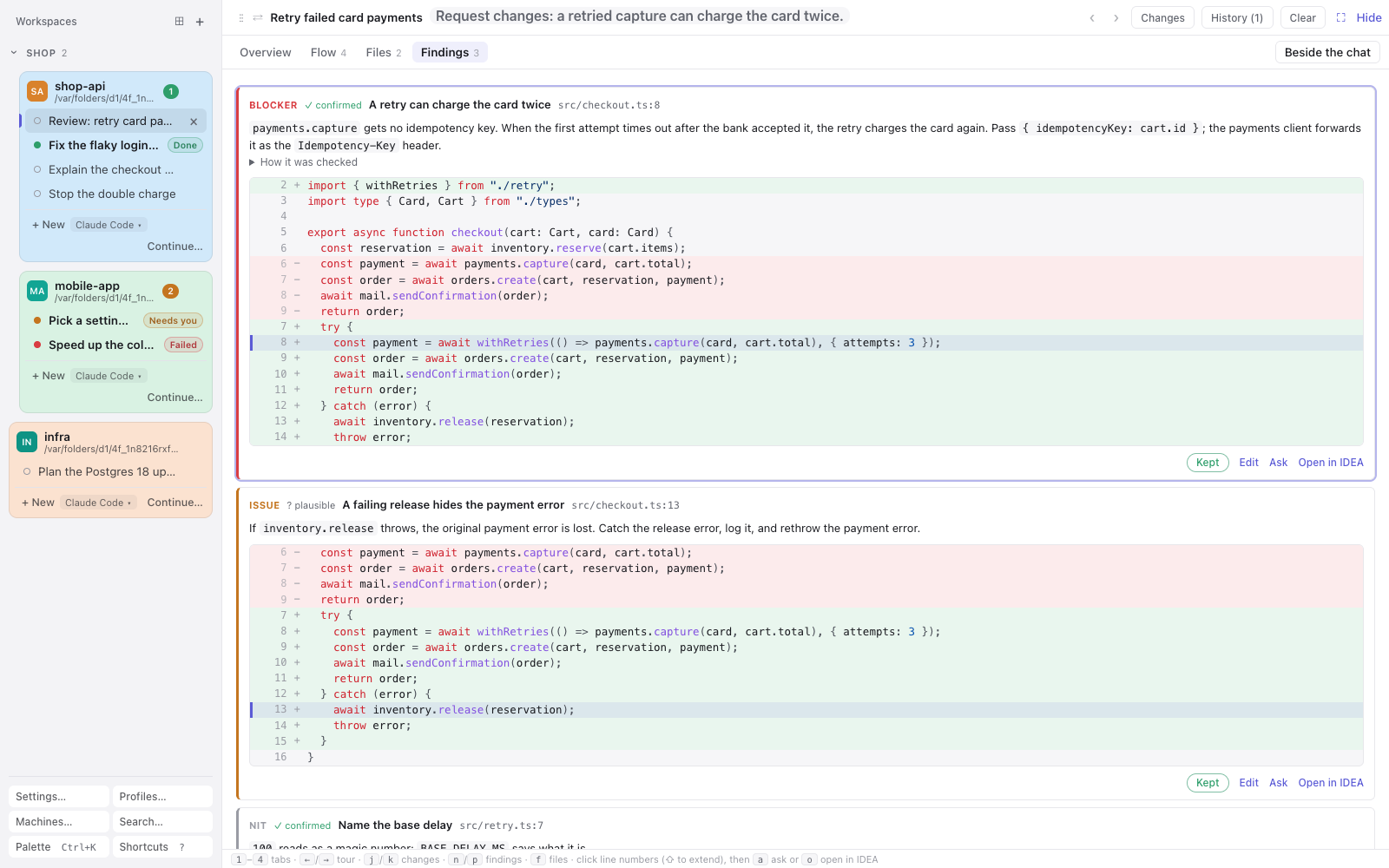Click red status dot of Speed up the col...
This screenshot has height=868, width=1389.
(x=37, y=345)
